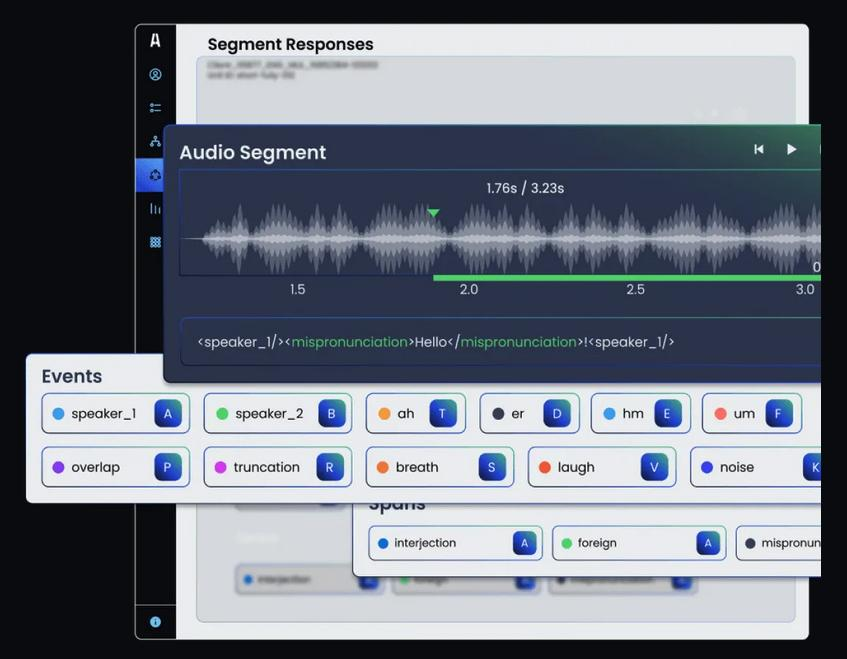The height and width of the screenshot is (659, 847).
Task: Insert the speaker_2 event tag
Action: [277, 414]
